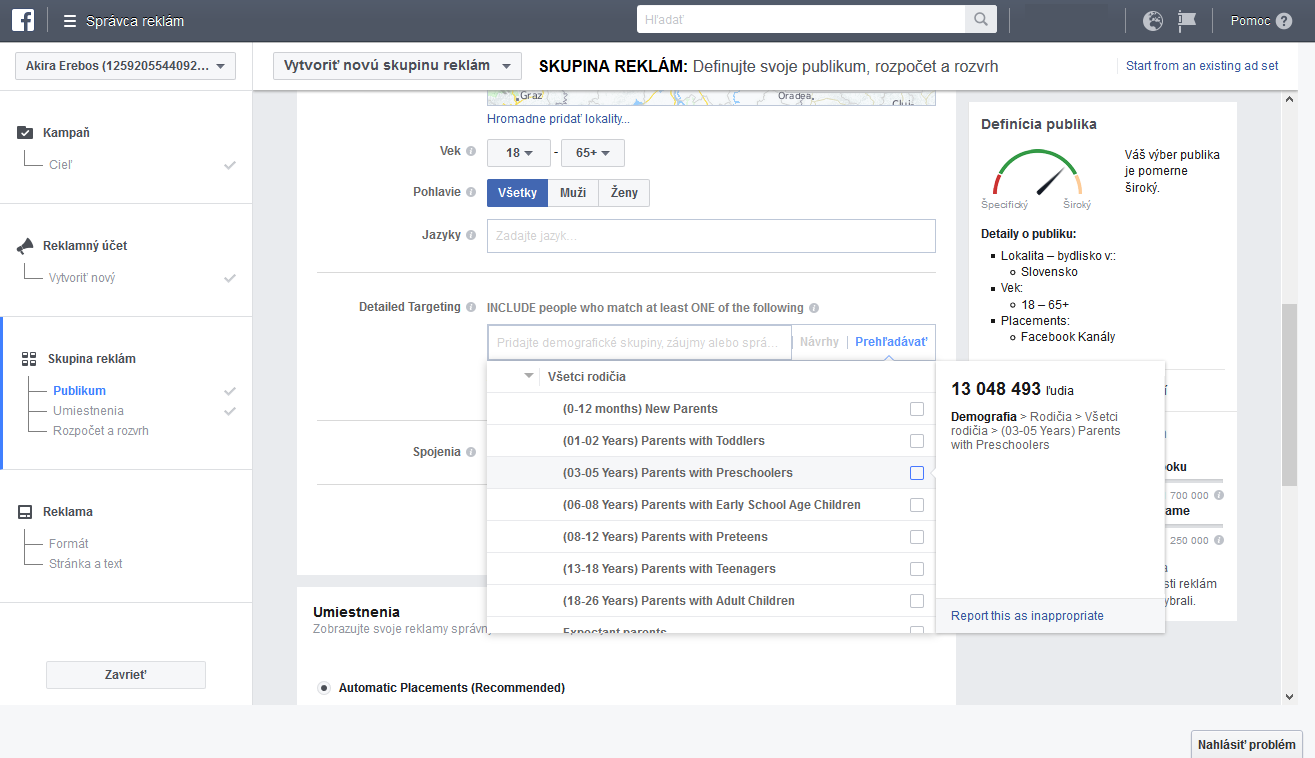Click the Jazyky language input field

[x=711, y=236]
